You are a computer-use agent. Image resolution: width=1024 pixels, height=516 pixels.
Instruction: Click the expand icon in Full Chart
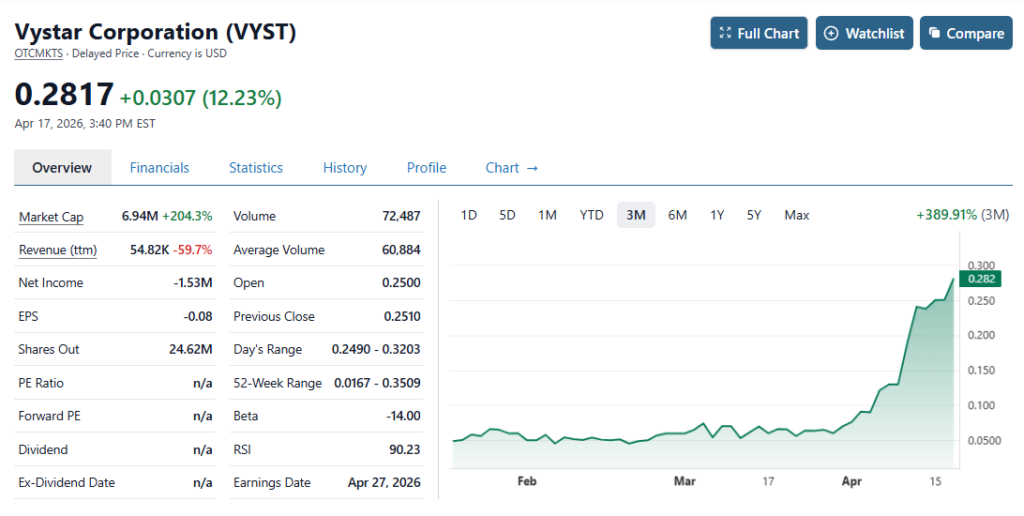[726, 33]
